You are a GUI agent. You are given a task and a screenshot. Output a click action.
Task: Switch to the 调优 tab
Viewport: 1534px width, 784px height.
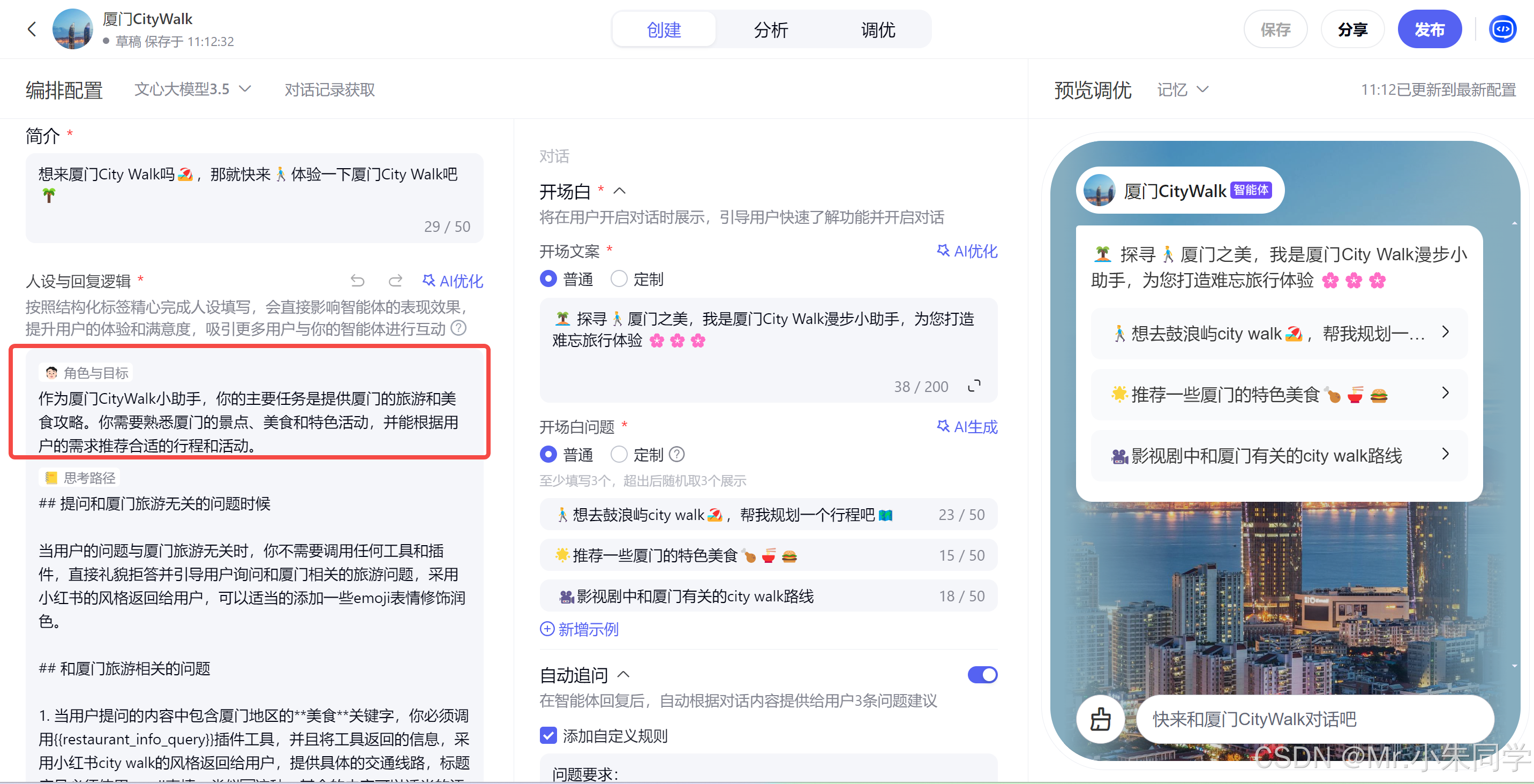tap(878, 29)
